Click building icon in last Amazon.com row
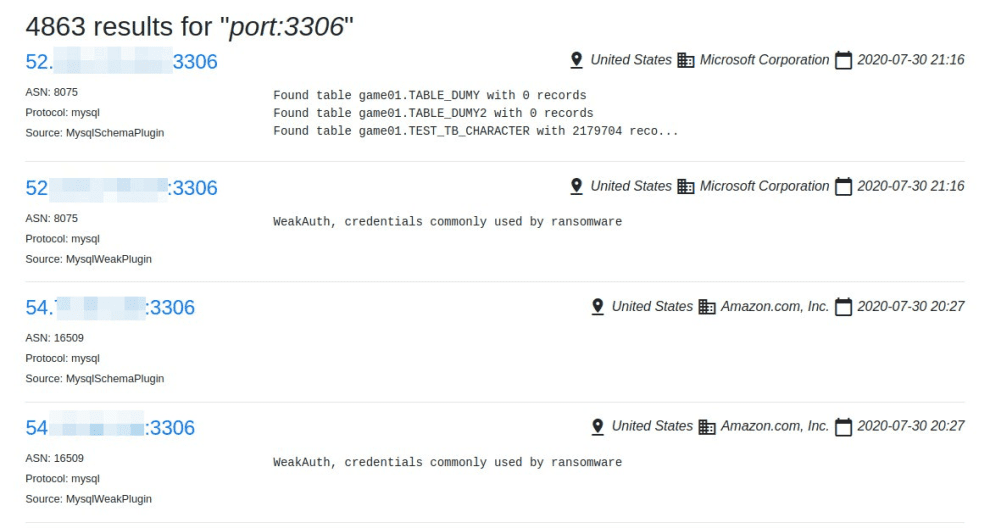The width and height of the screenshot is (990, 528). pyautogui.click(x=707, y=426)
